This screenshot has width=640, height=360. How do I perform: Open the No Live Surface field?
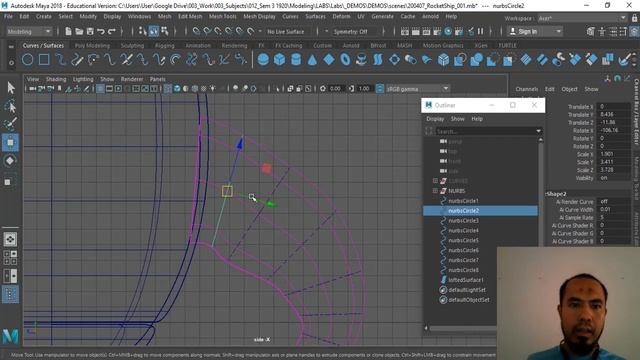click(x=286, y=31)
